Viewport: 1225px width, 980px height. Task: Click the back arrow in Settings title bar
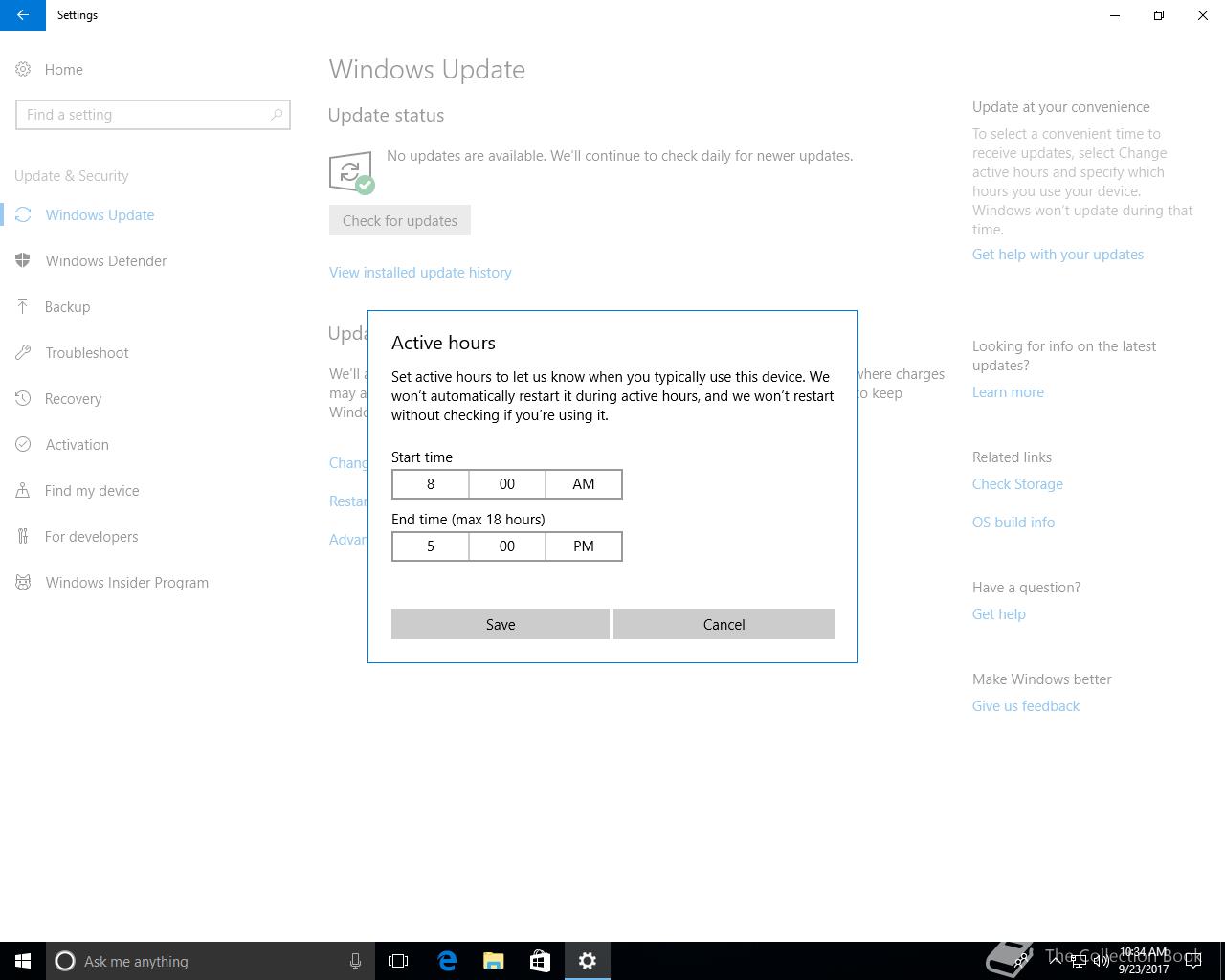click(22, 15)
